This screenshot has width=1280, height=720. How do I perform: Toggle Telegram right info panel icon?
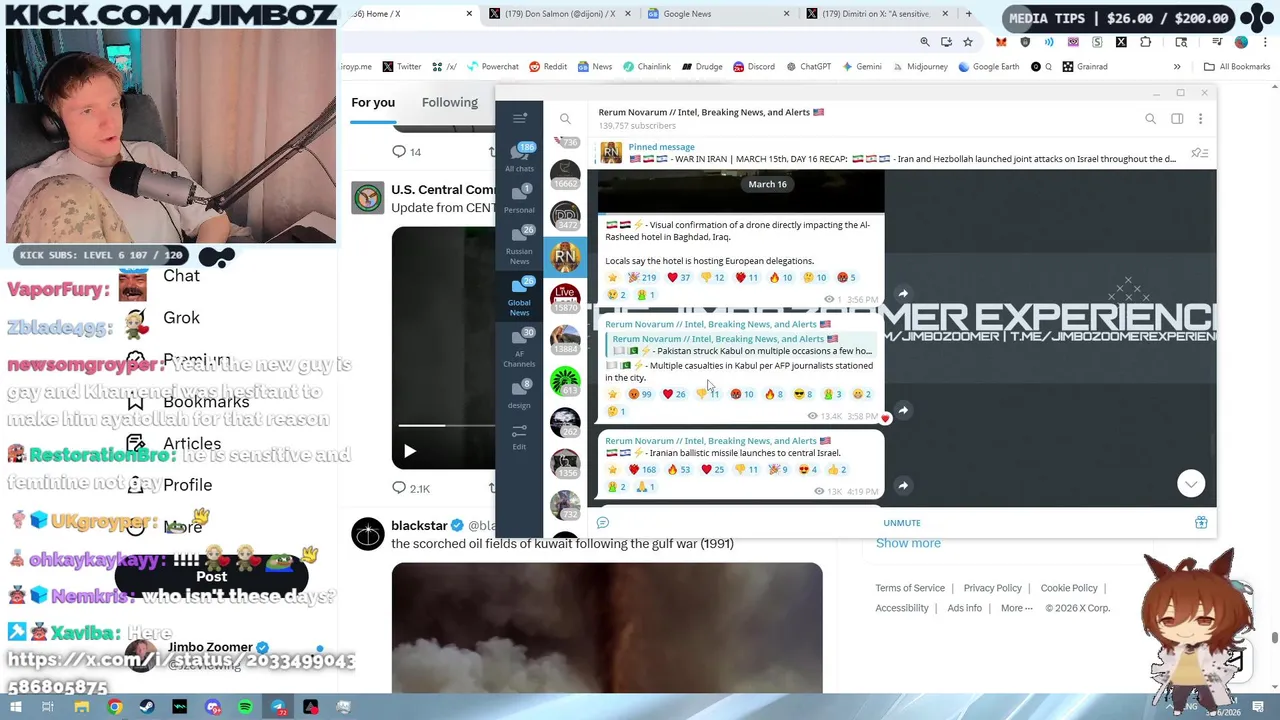(1177, 119)
